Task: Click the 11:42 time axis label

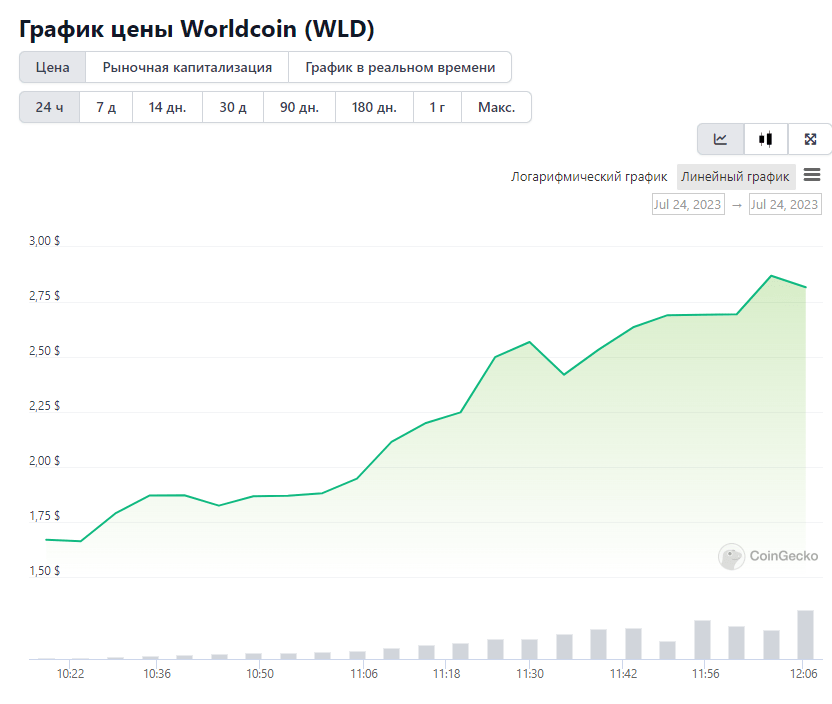Action: pyautogui.click(x=623, y=674)
